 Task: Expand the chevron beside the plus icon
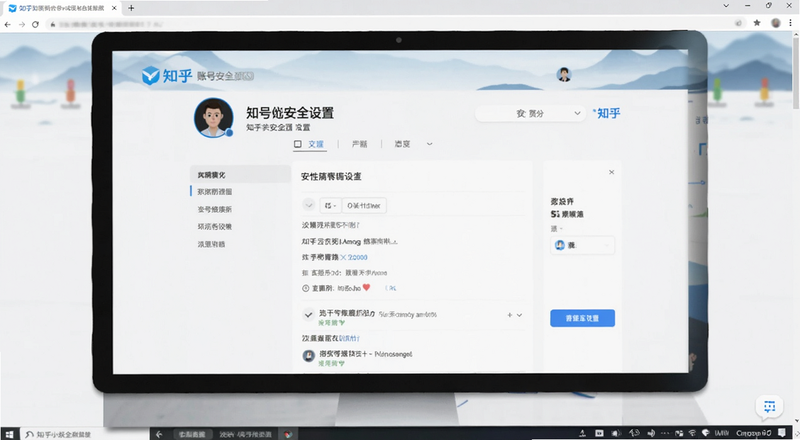coord(519,315)
